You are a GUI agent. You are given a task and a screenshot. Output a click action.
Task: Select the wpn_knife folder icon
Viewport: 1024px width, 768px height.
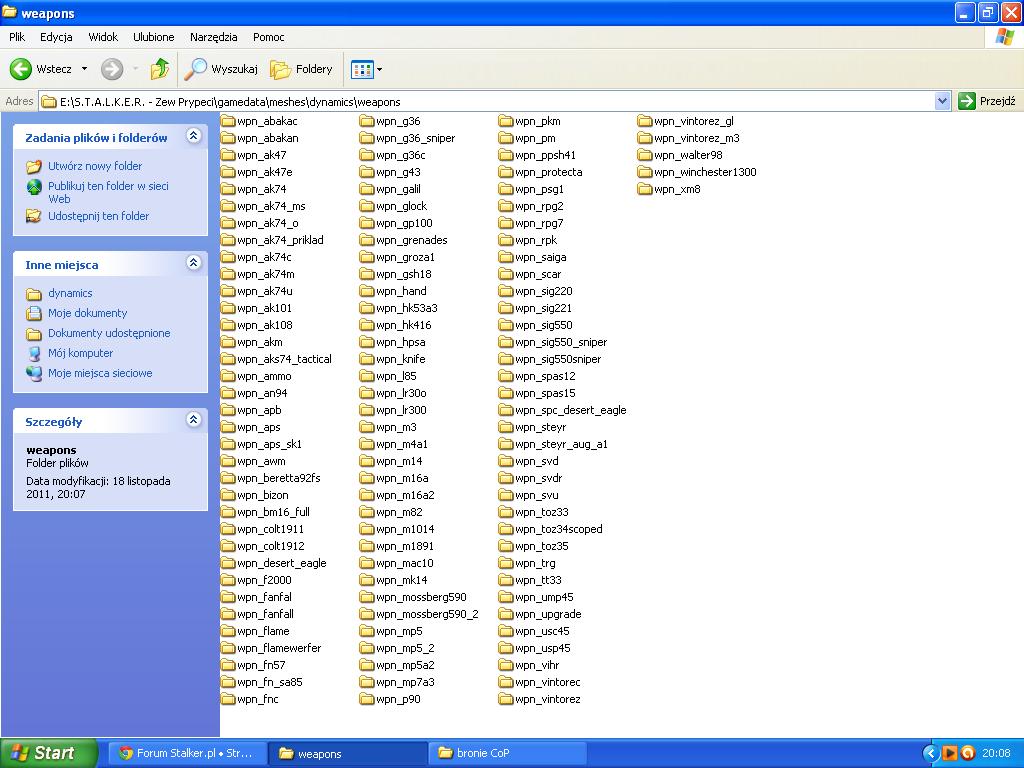tap(366, 359)
